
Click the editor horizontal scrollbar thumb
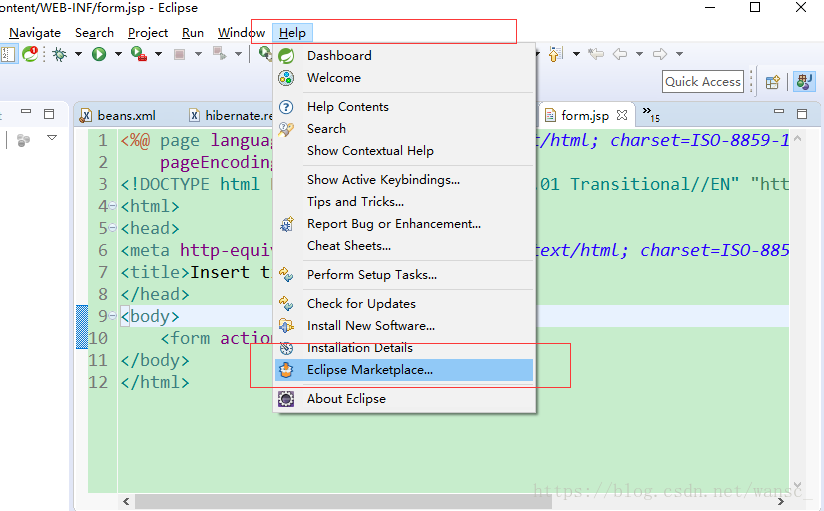[x=343, y=502]
